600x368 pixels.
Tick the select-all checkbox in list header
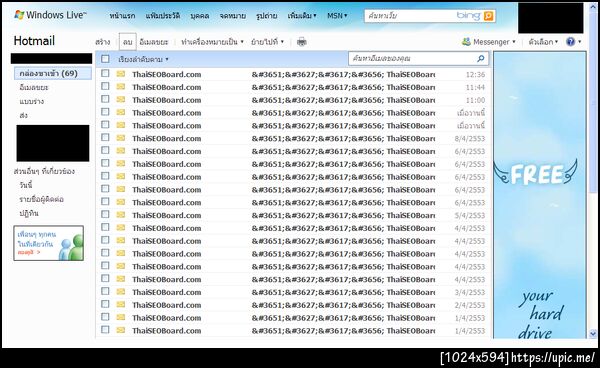(105, 59)
